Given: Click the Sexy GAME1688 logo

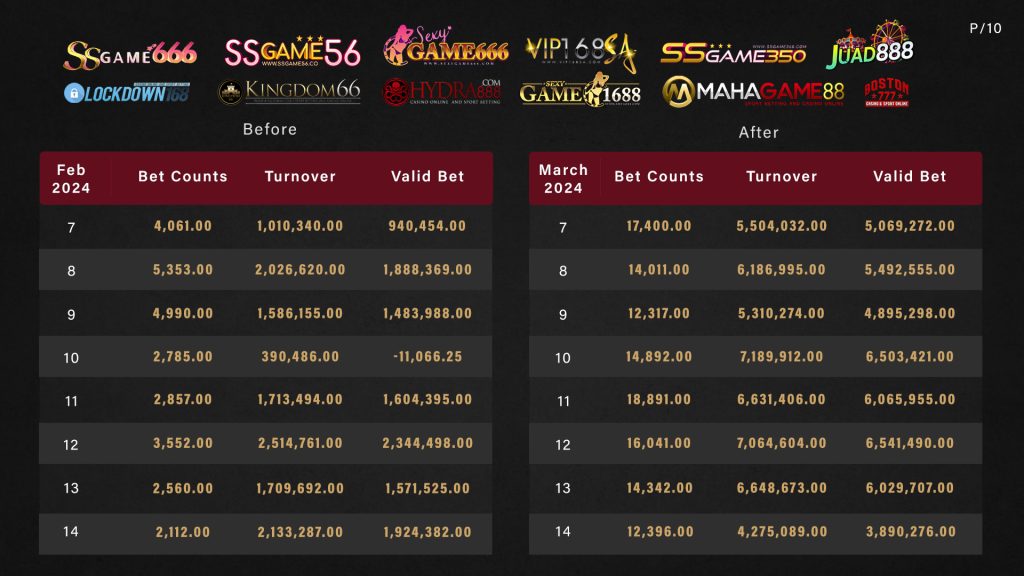Looking at the screenshot, I should pyautogui.click(x=580, y=92).
